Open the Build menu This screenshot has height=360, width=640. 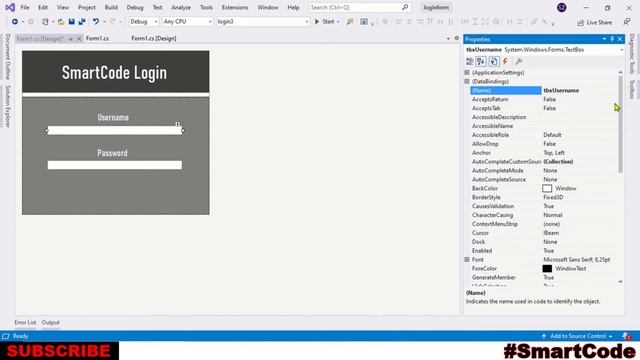[x=111, y=7]
